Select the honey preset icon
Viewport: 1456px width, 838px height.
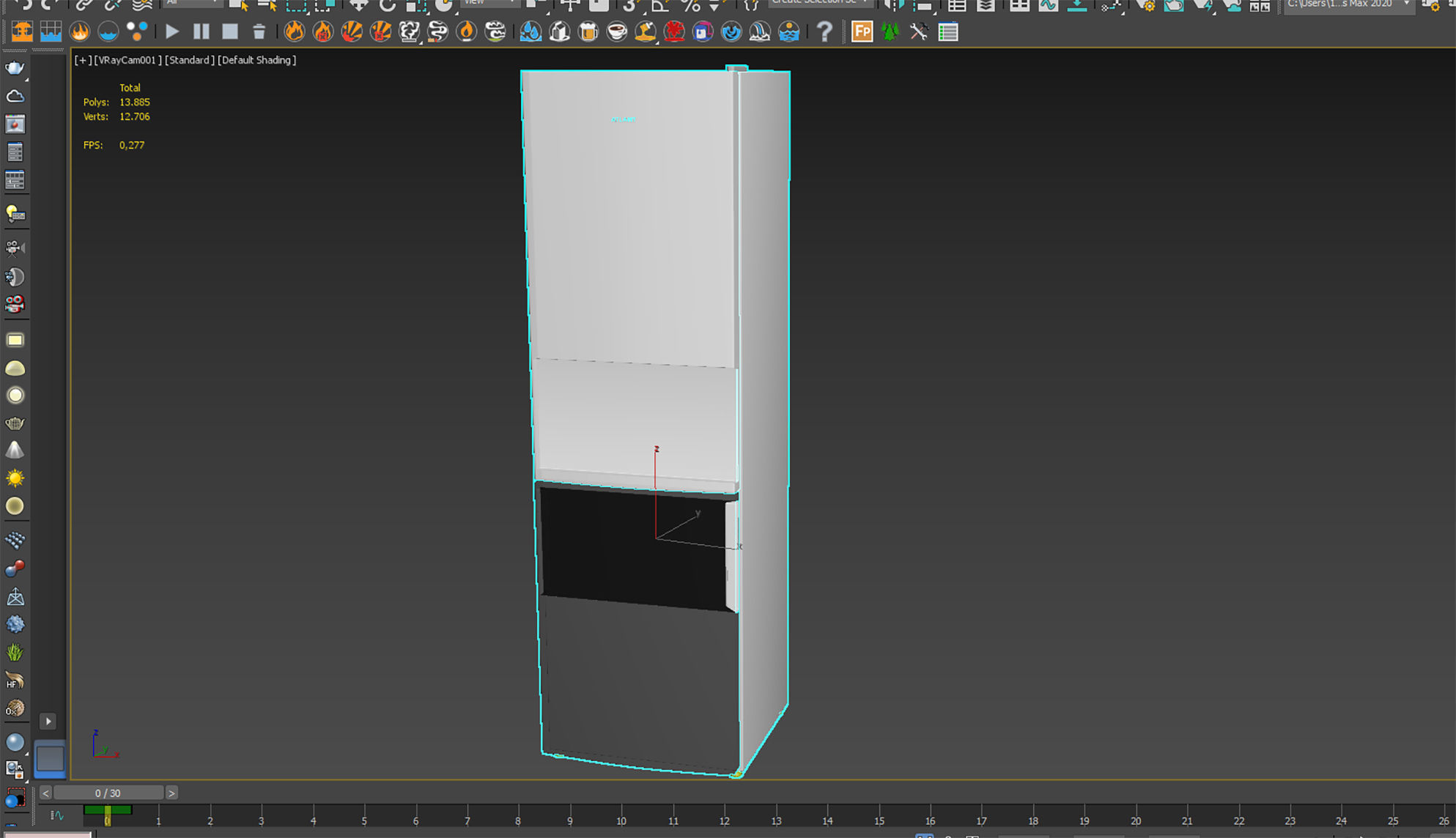[646, 31]
